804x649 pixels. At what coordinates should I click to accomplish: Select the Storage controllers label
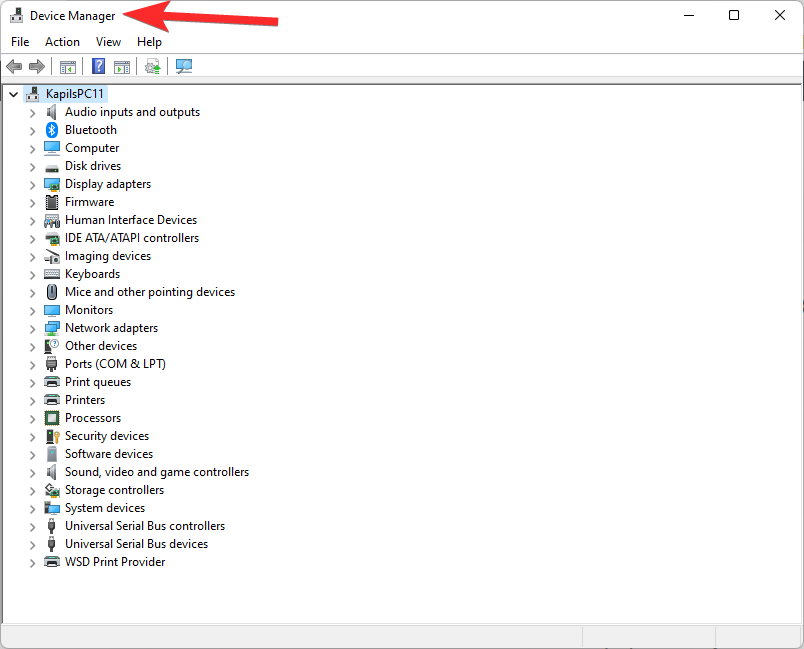click(114, 490)
